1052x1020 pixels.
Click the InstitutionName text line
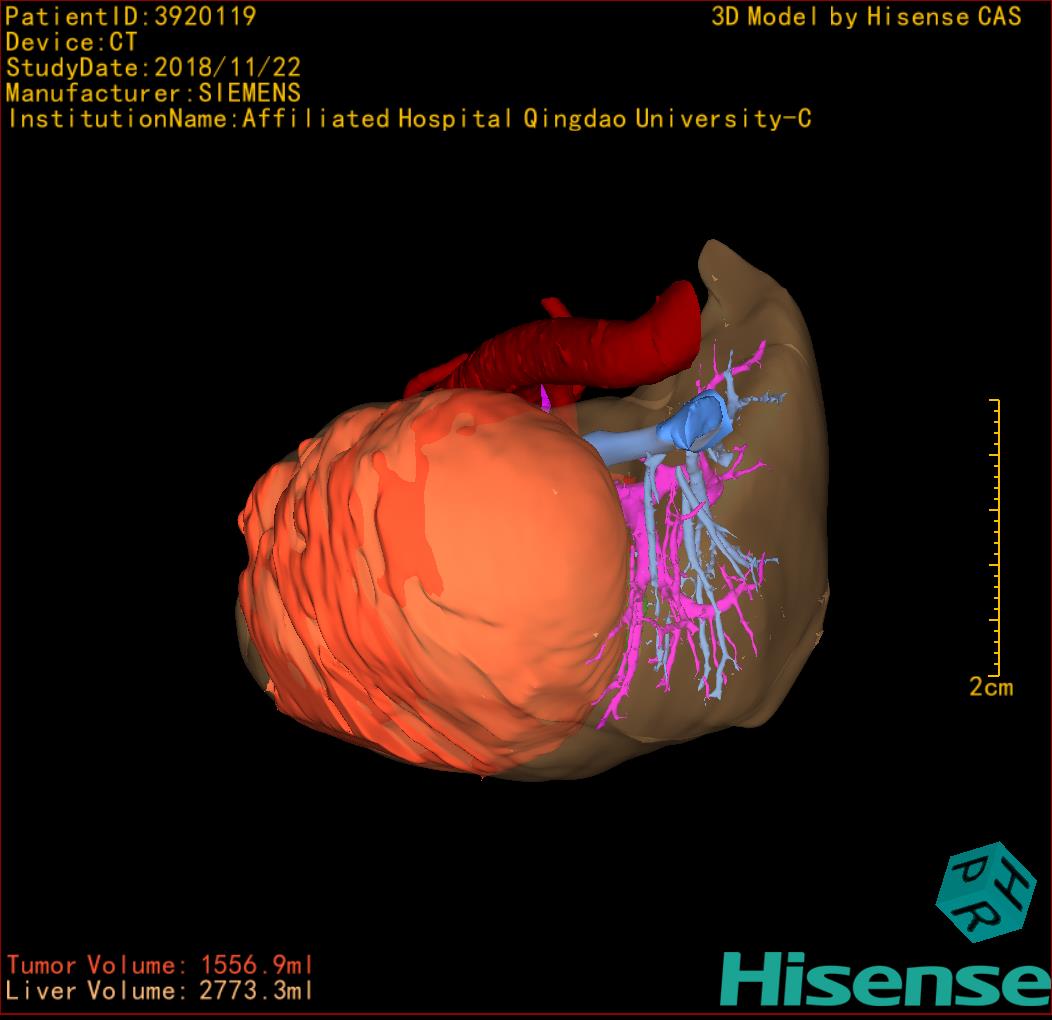(x=408, y=119)
